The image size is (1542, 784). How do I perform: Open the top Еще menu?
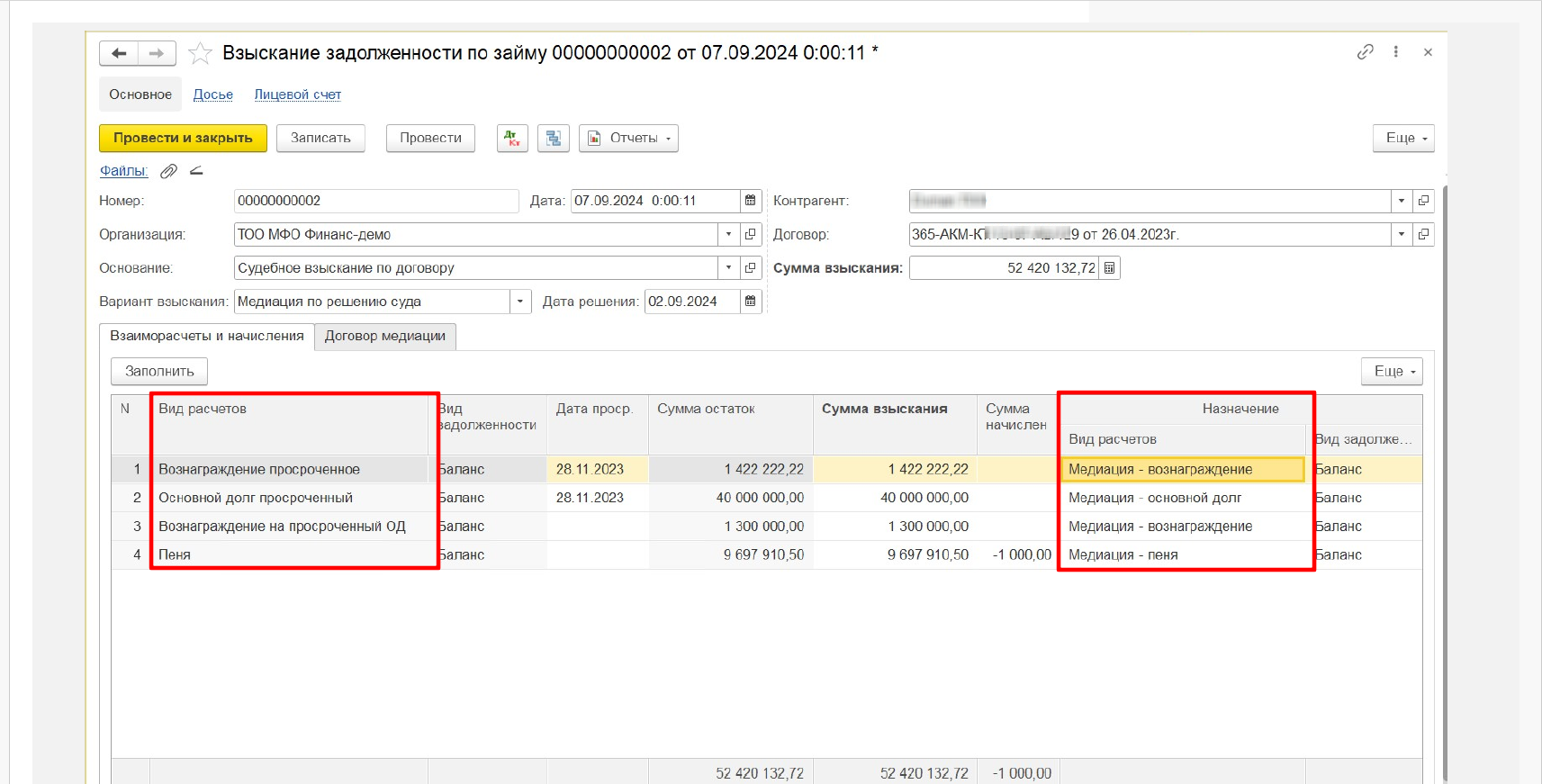coord(1403,138)
